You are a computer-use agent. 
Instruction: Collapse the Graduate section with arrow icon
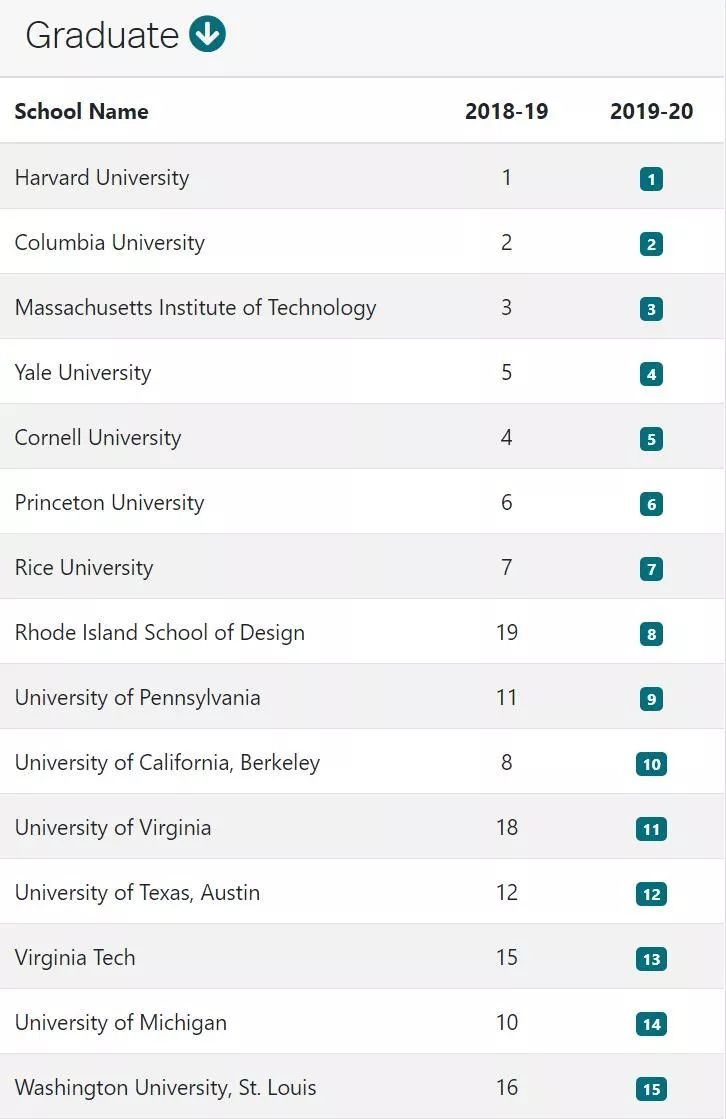point(207,34)
